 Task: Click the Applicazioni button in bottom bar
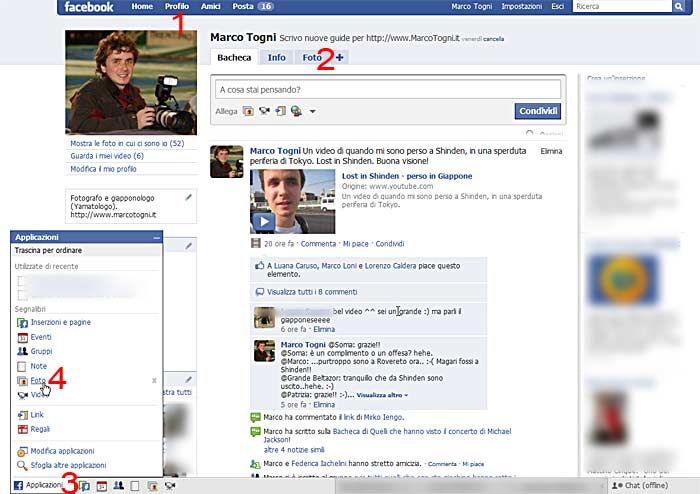(38, 485)
